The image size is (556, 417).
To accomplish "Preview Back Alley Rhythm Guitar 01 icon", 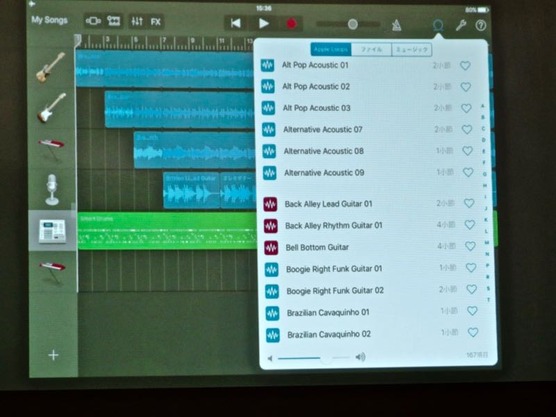I will [271, 226].
